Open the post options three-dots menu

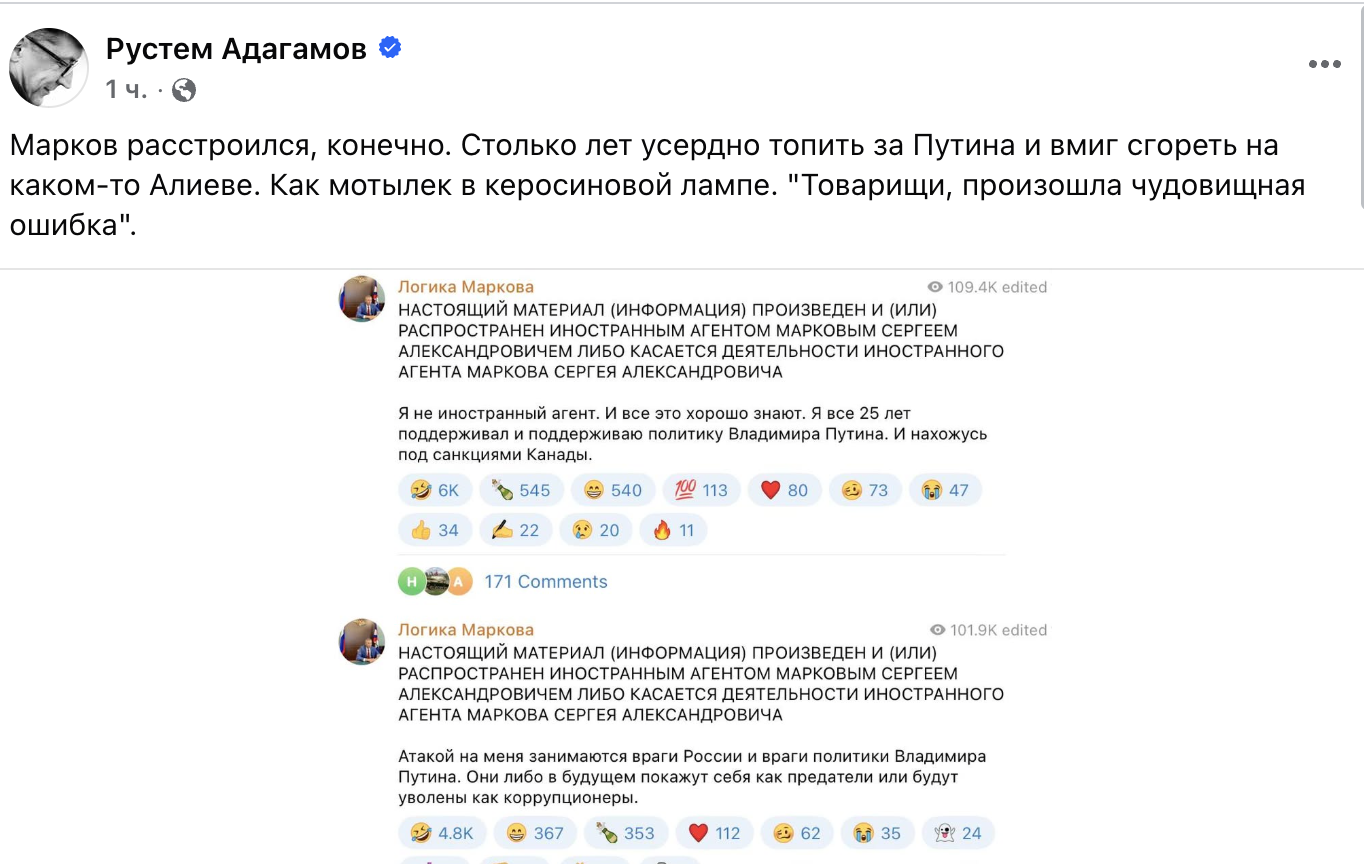1324,65
